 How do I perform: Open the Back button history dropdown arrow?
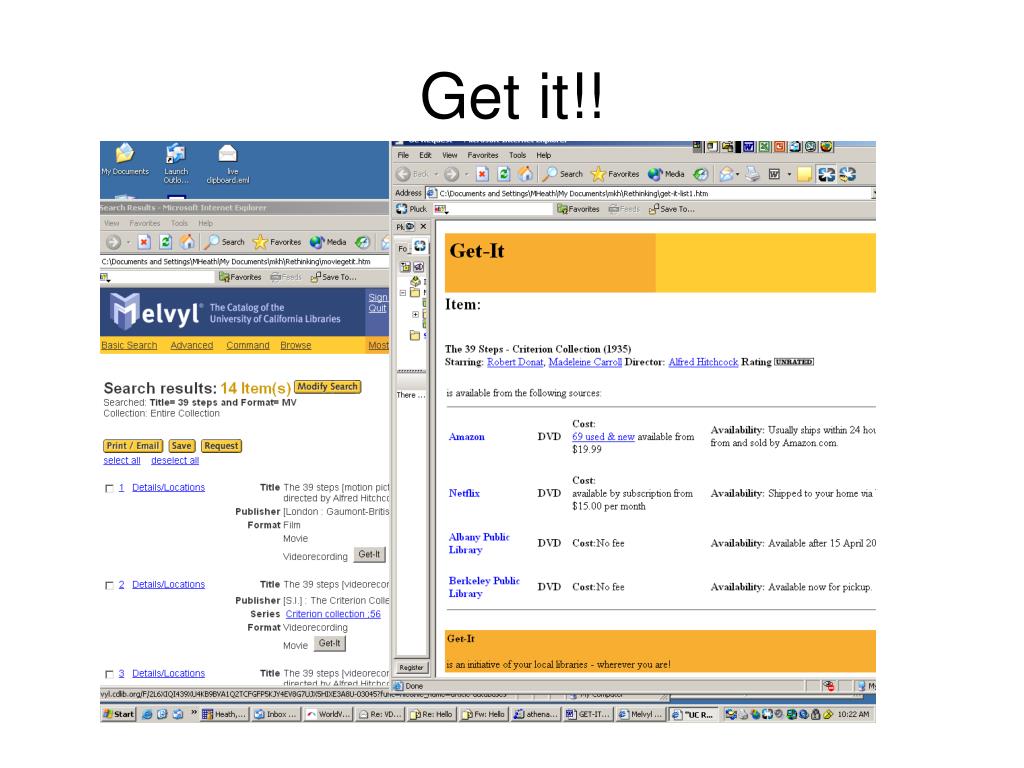pos(436,174)
